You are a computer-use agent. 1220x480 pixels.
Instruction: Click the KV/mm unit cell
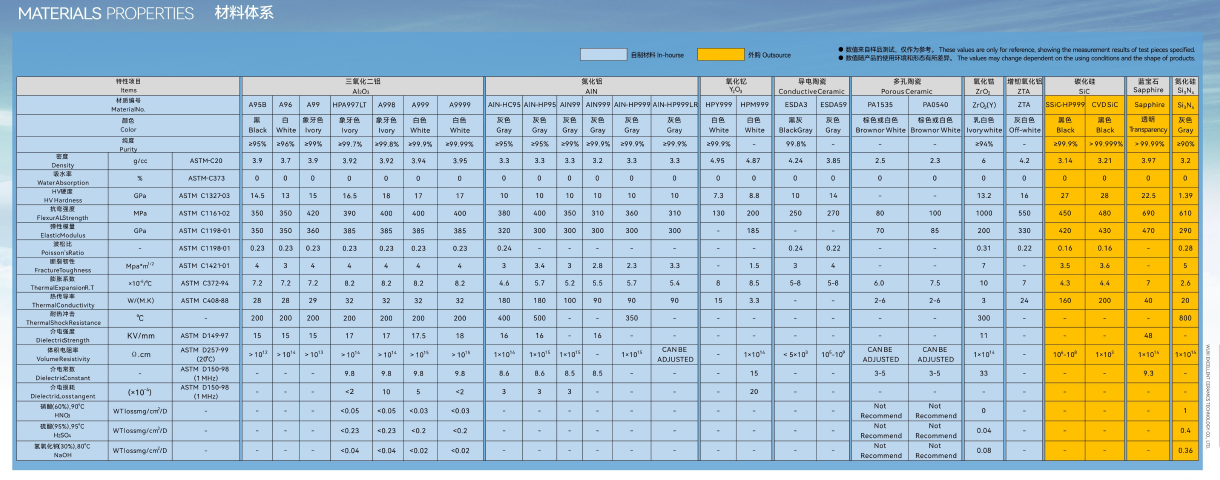(x=140, y=336)
